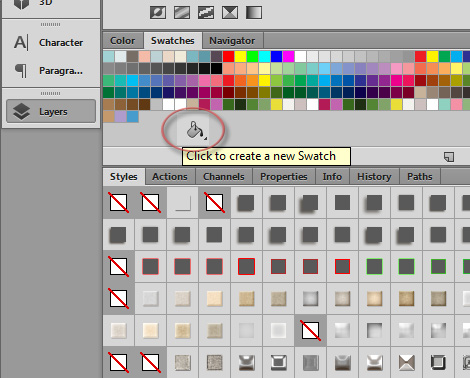Click the grip handle above the Layers button
This screenshot has height=378, width=470.
[51, 93]
